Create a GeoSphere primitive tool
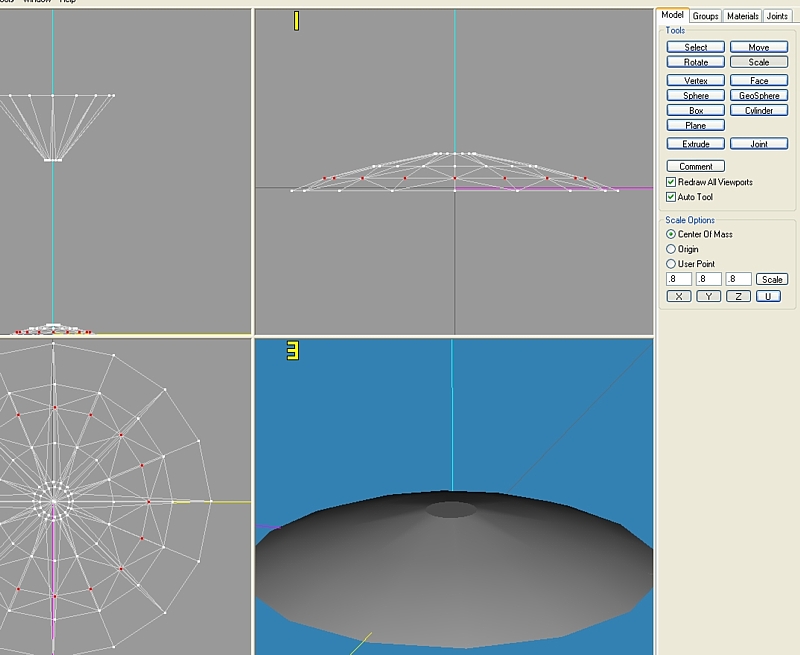This screenshot has height=655, width=800. click(759, 96)
